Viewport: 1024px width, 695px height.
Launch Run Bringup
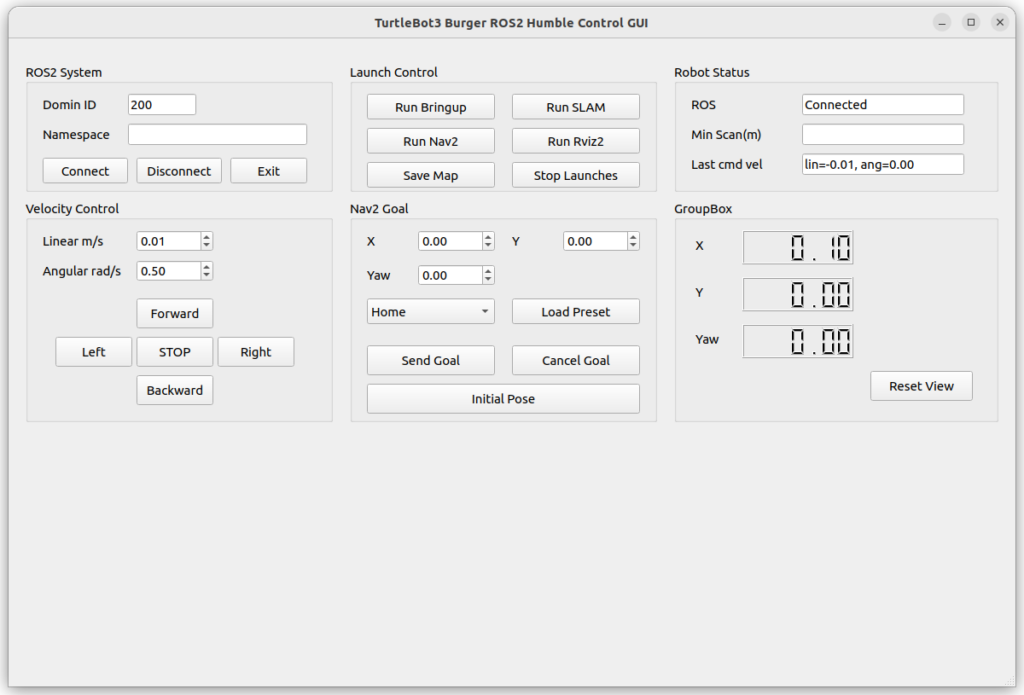tap(430, 107)
